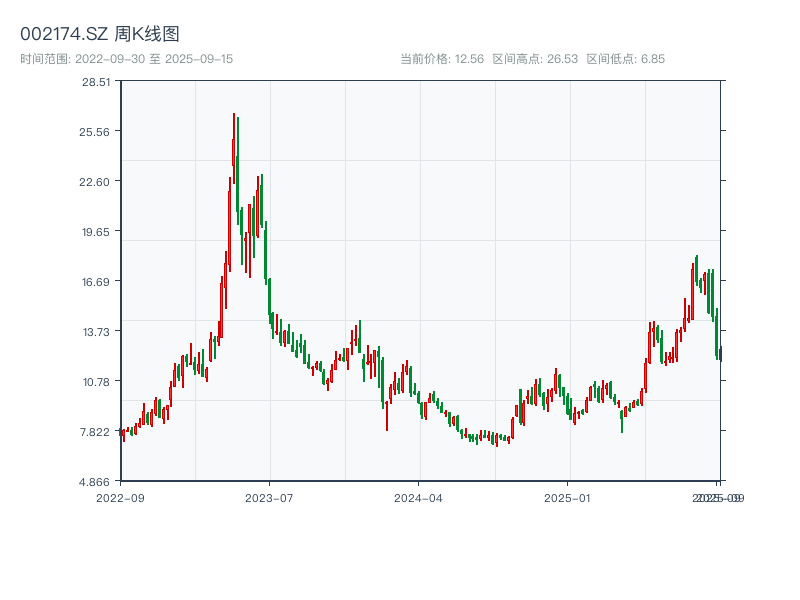
Task: Click y-axis value 19.65
Action: (96, 232)
